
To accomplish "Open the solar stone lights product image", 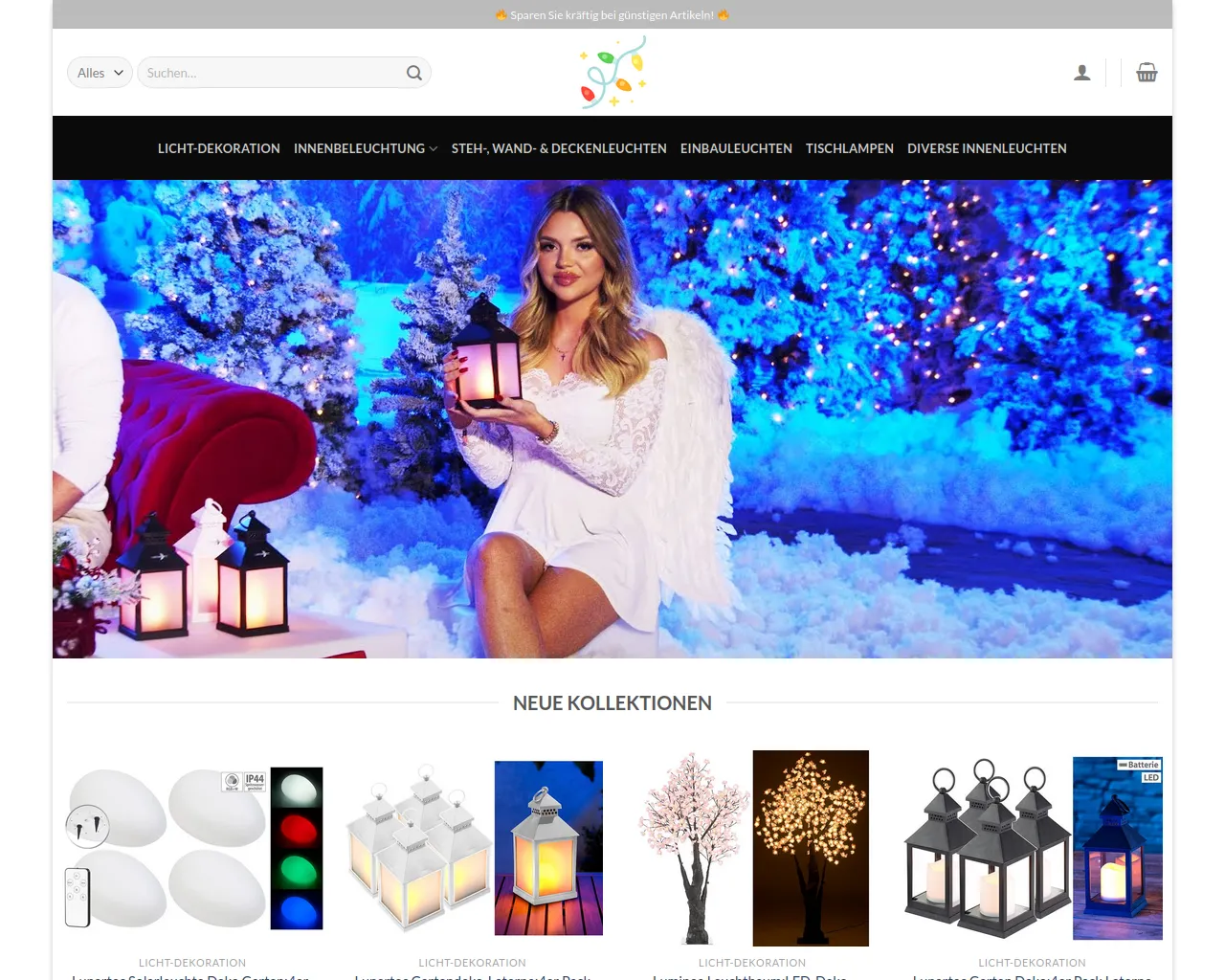I will click(192, 848).
